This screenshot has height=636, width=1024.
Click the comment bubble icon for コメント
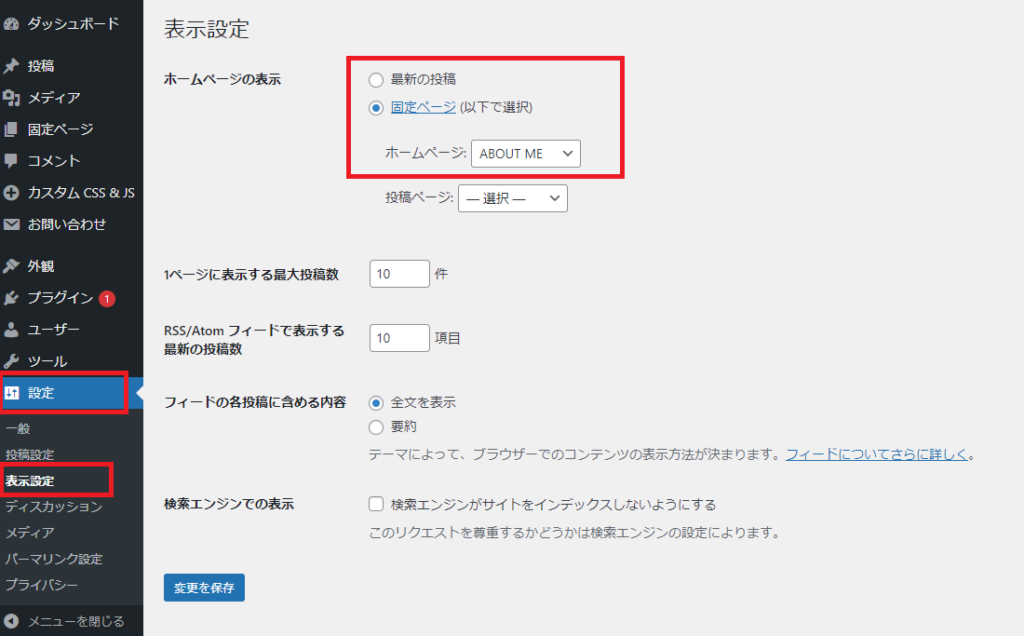pyautogui.click(x=12, y=161)
